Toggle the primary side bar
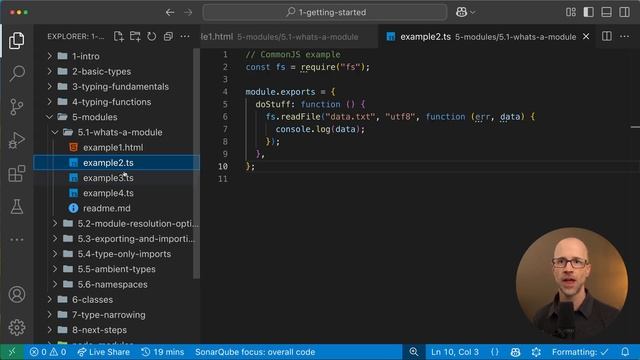The width and height of the screenshot is (640, 360). 589,12
